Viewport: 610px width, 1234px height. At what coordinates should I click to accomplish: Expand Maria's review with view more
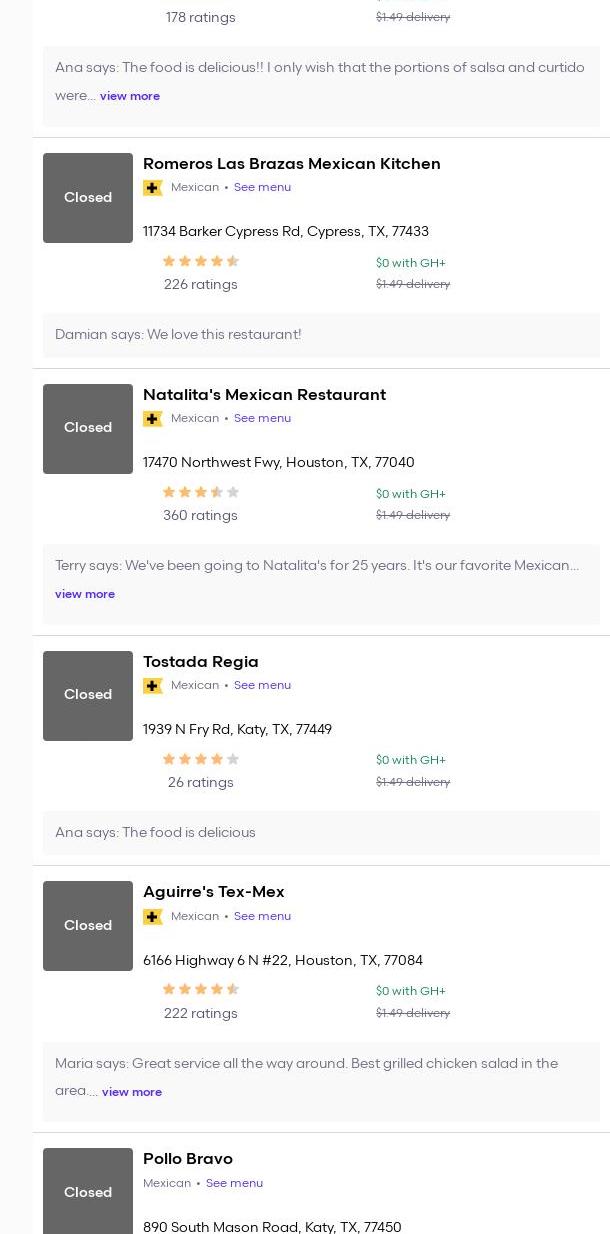[132, 1093]
